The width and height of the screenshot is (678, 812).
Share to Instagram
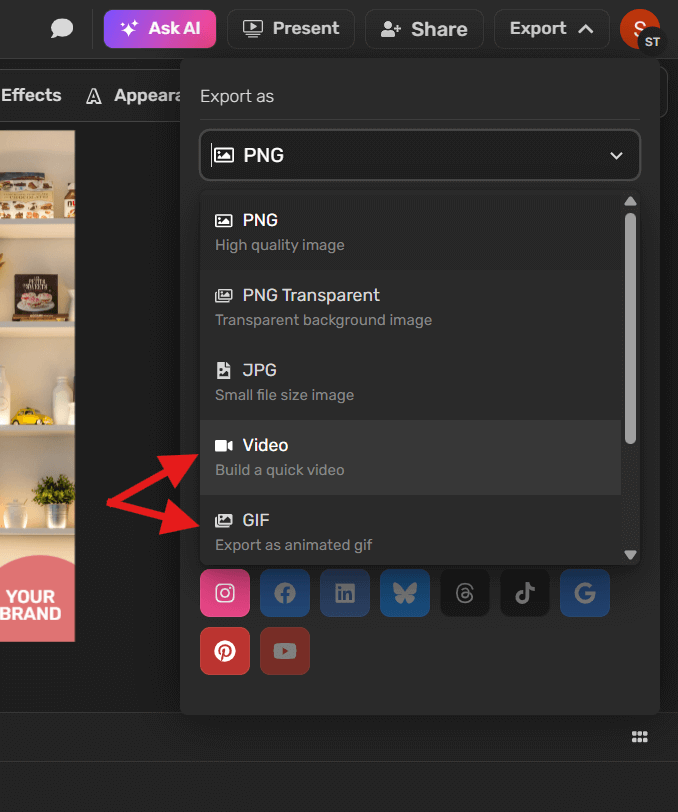click(225, 592)
